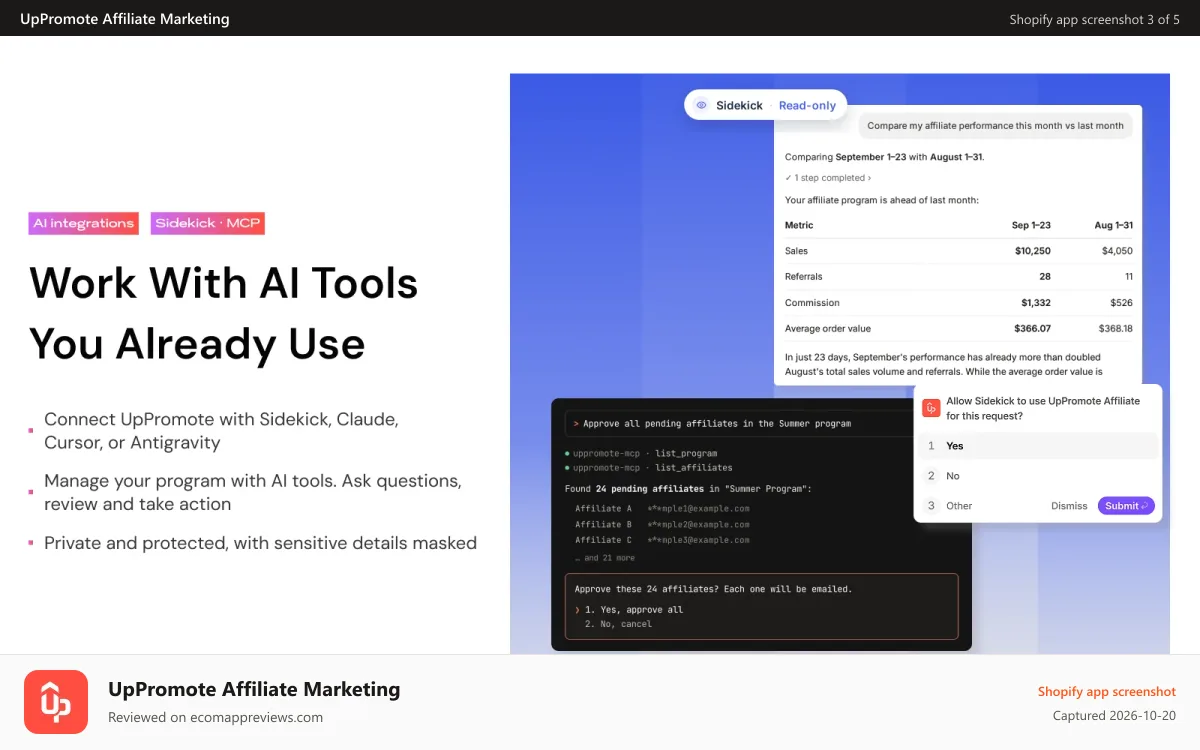This screenshot has width=1200, height=750.
Task: Click 'Reviewed on ecomappreviews.com'
Action: coord(215,717)
